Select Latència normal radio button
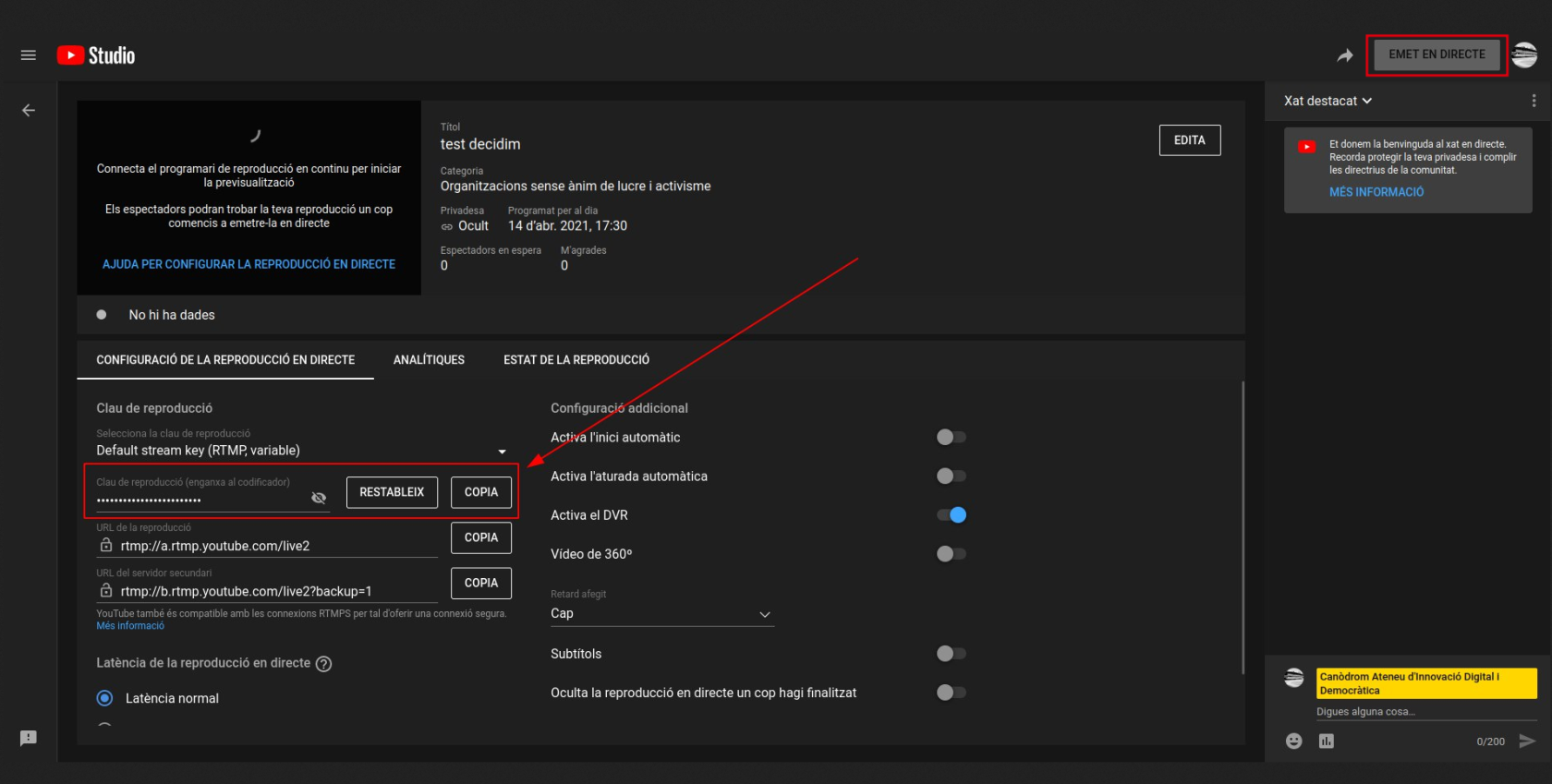 104,698
